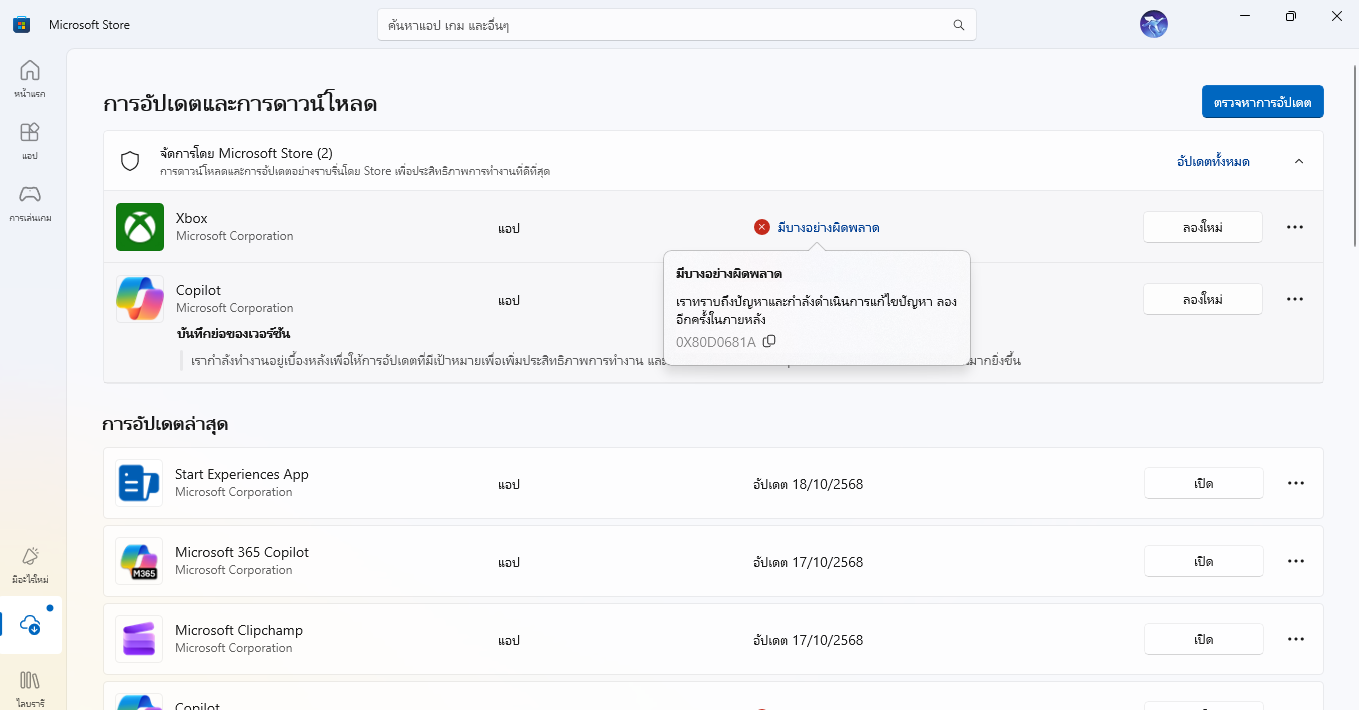
Task: Click the การอัปเดตล่าสุด section heading
Action: tap(165, 424)
